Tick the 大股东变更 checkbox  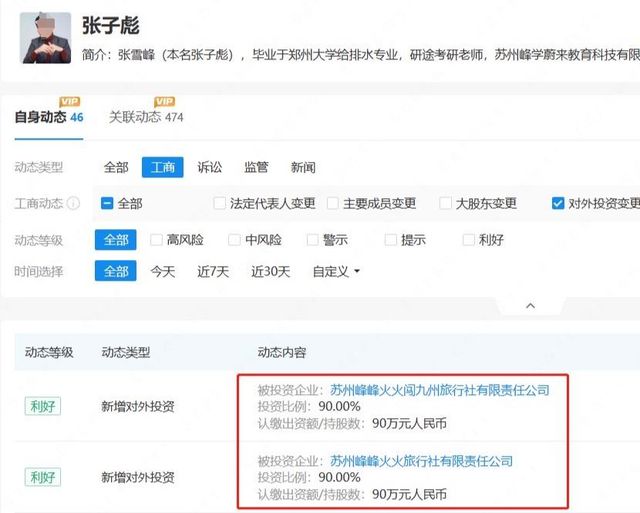446,204
